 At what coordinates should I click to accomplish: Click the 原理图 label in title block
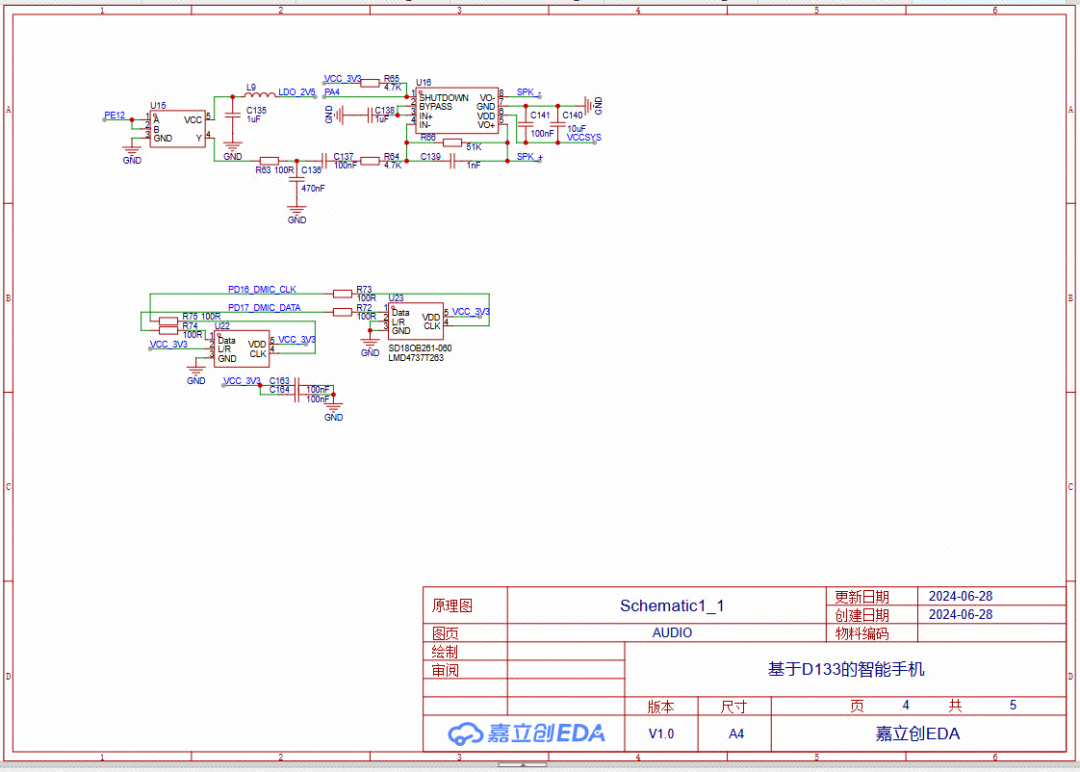(x=453, y=606)
